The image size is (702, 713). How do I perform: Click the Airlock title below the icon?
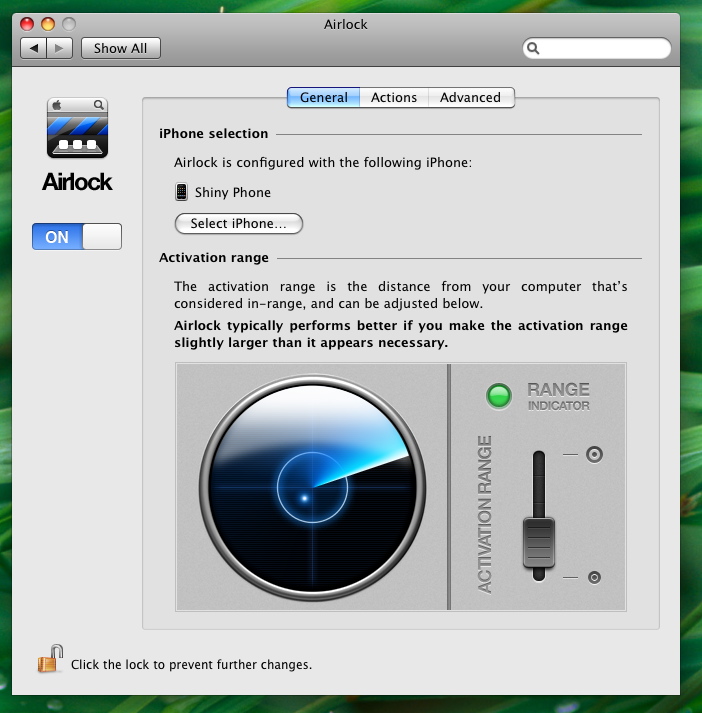tap(77, 182)
